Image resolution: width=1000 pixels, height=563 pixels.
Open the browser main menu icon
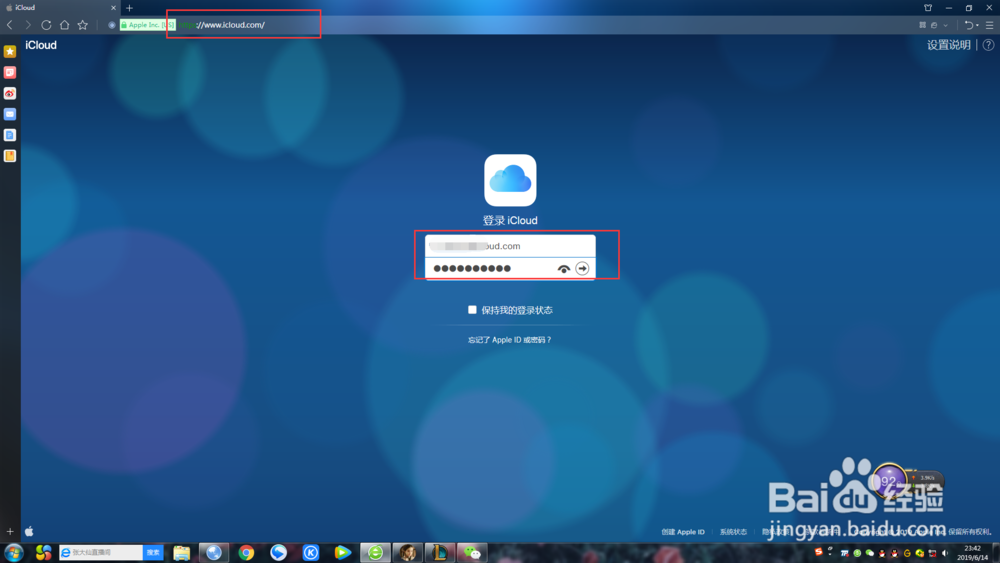989,25
